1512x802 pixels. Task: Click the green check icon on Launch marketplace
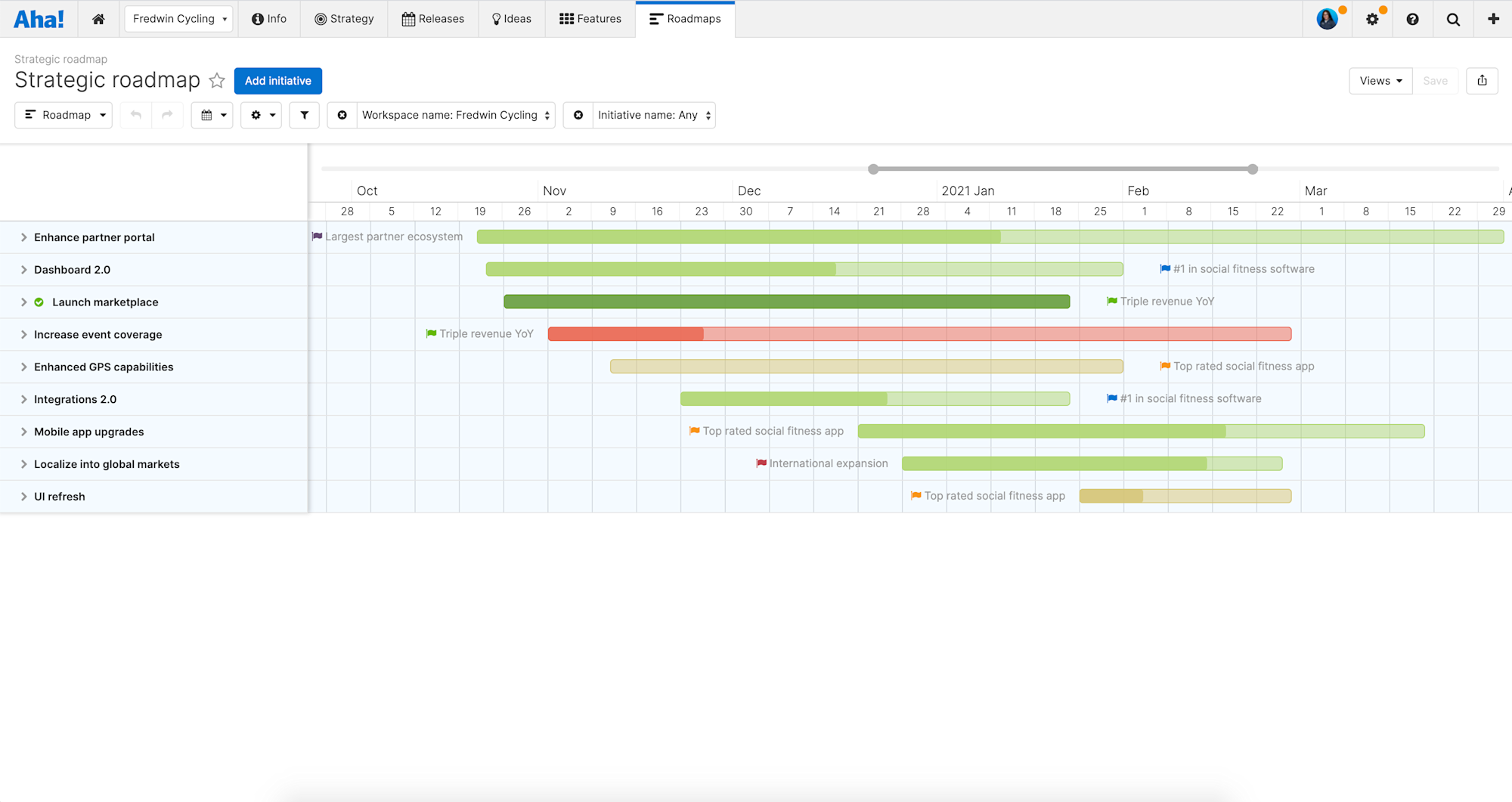coord(39,302)
